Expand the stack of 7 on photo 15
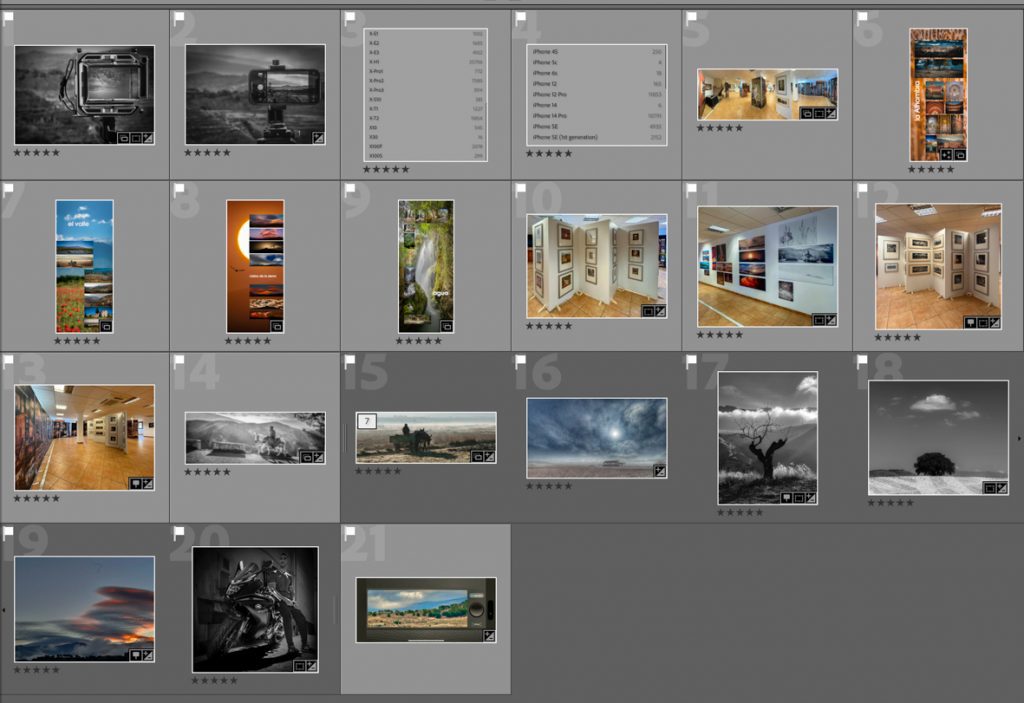 [x=366, y=420]
